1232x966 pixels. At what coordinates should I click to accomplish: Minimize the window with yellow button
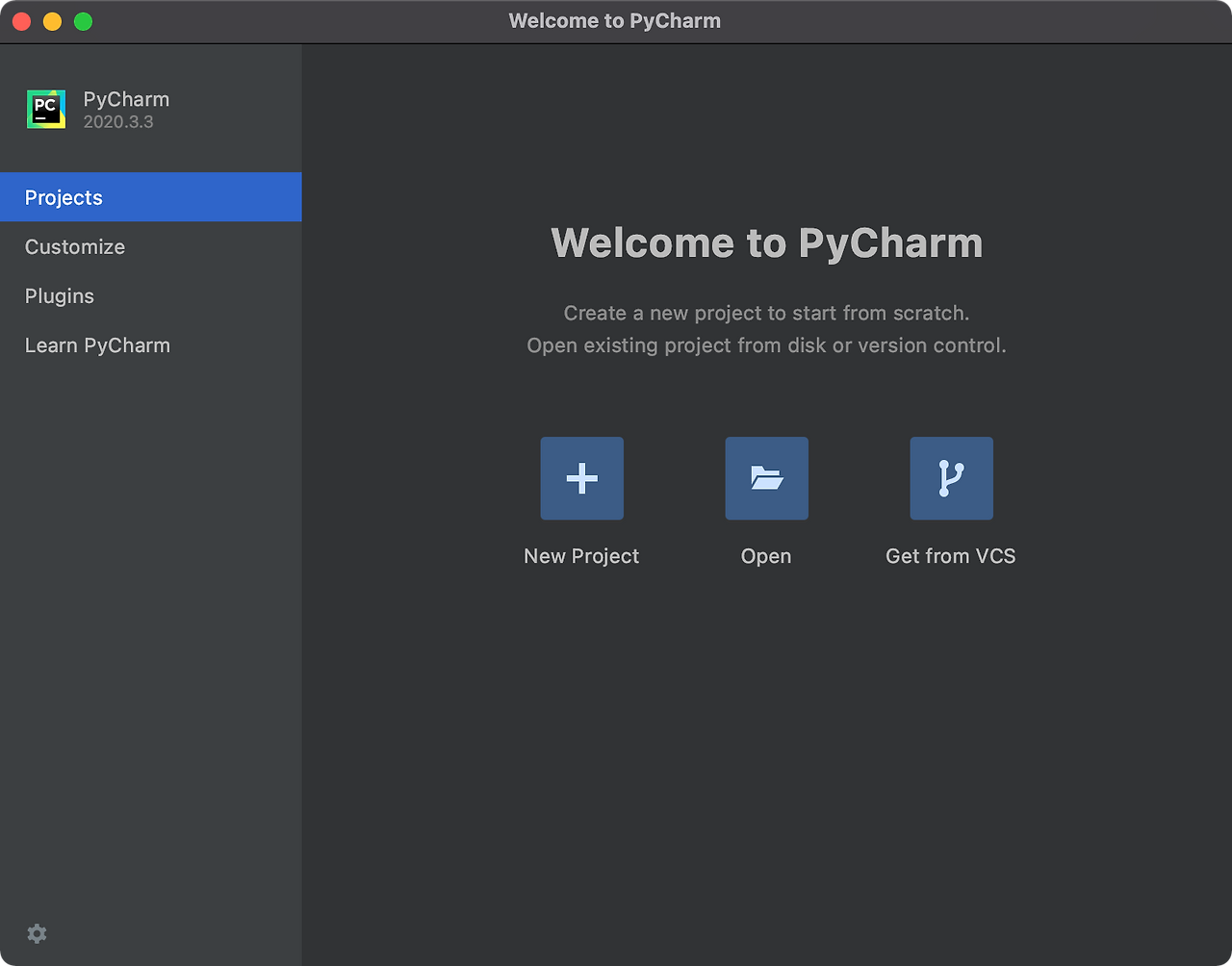pyautogui.click(x=53, y=20)
